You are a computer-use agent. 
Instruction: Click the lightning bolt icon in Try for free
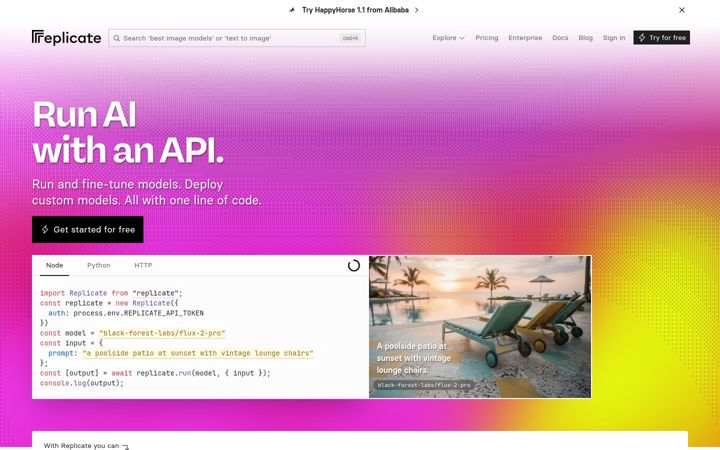pos(642,38)
